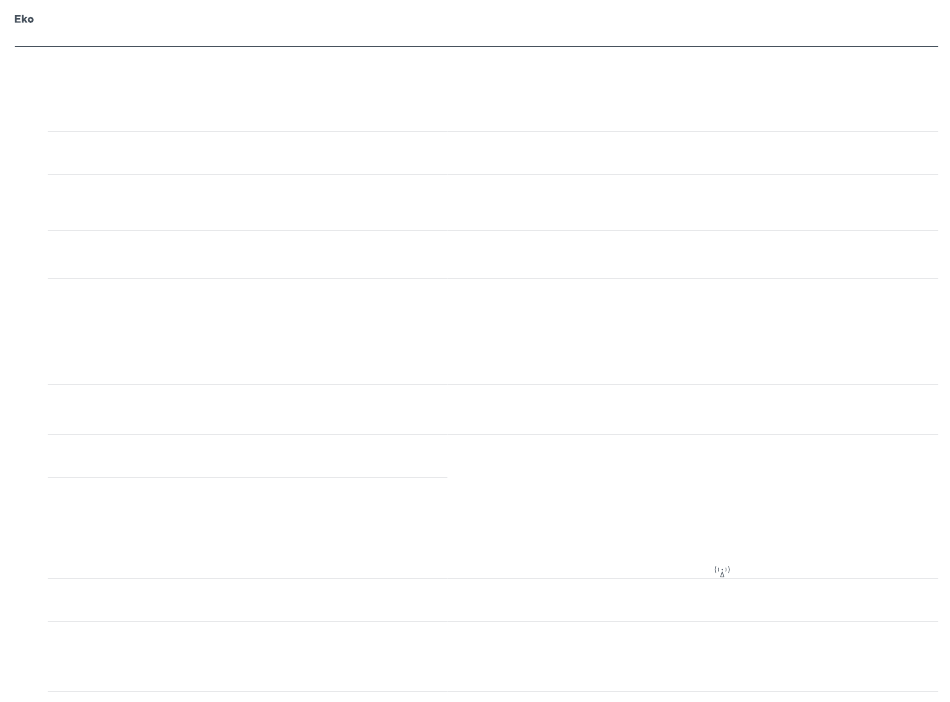Image resolution: width=950 pixels, height=702 pixels.
Task: Click the first light divider under the header
Action: (493, 131)
